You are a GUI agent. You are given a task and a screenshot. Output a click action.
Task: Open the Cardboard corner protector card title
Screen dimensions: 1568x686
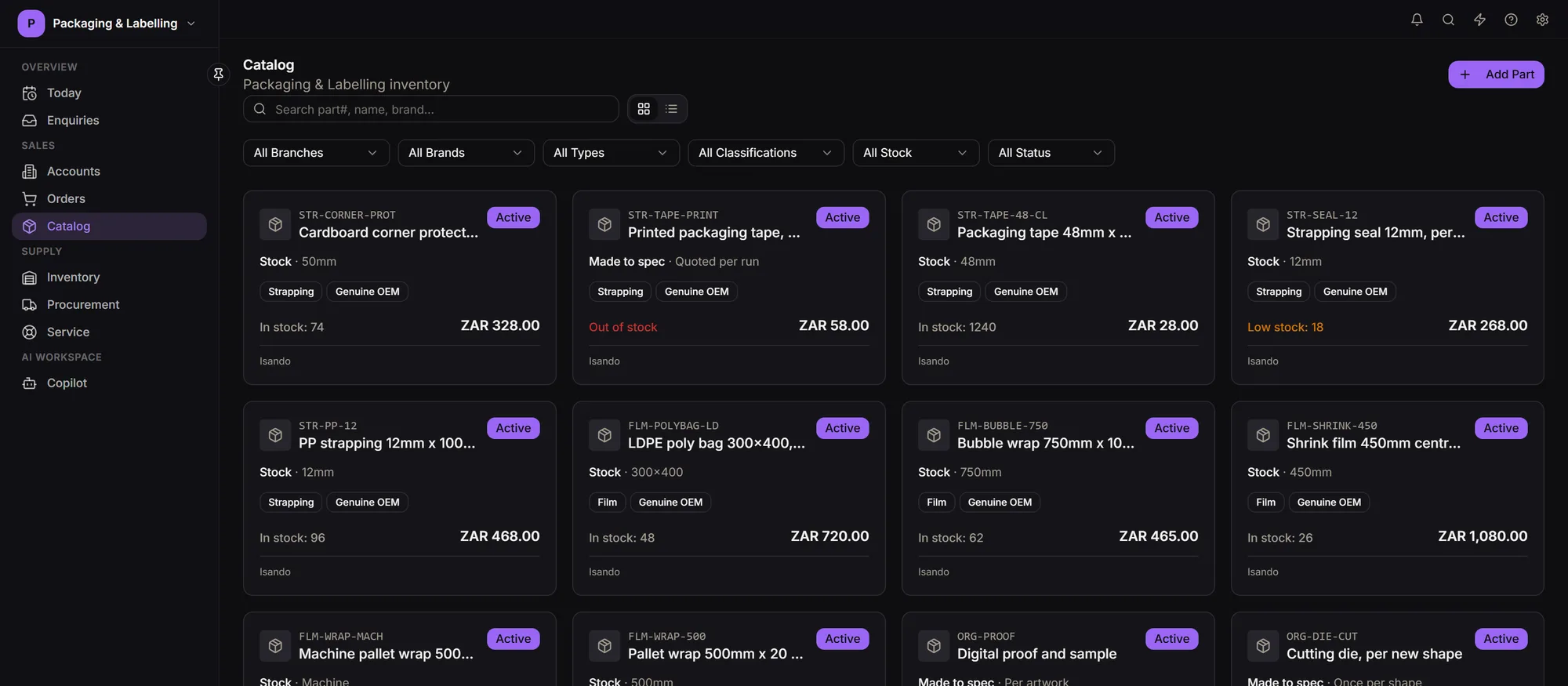pos(388,232)
